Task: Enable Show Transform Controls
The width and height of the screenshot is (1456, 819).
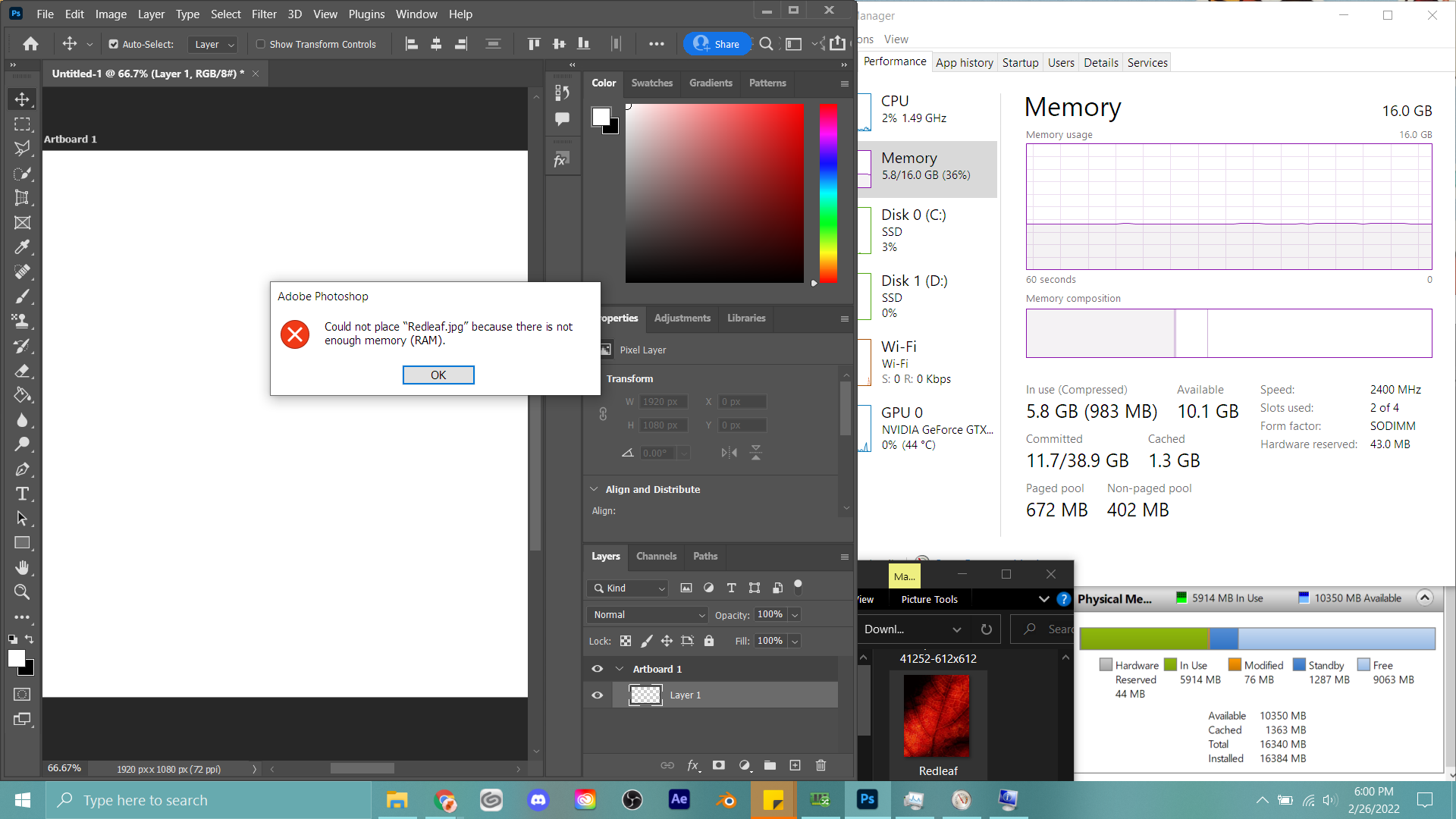Action: click(x=261, y=44)
